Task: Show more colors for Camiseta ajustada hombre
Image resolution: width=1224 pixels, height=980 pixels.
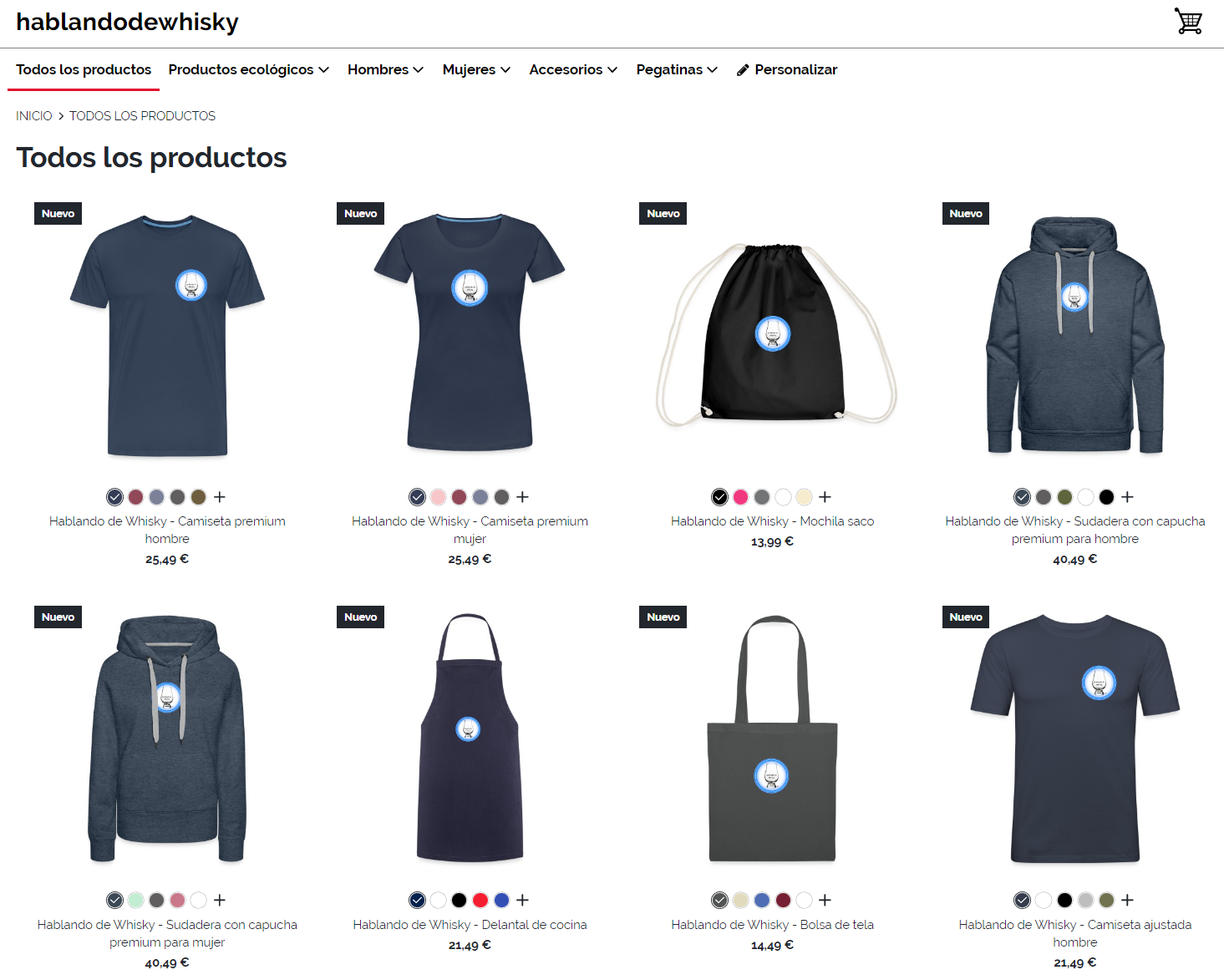Action: (1127, 900)
